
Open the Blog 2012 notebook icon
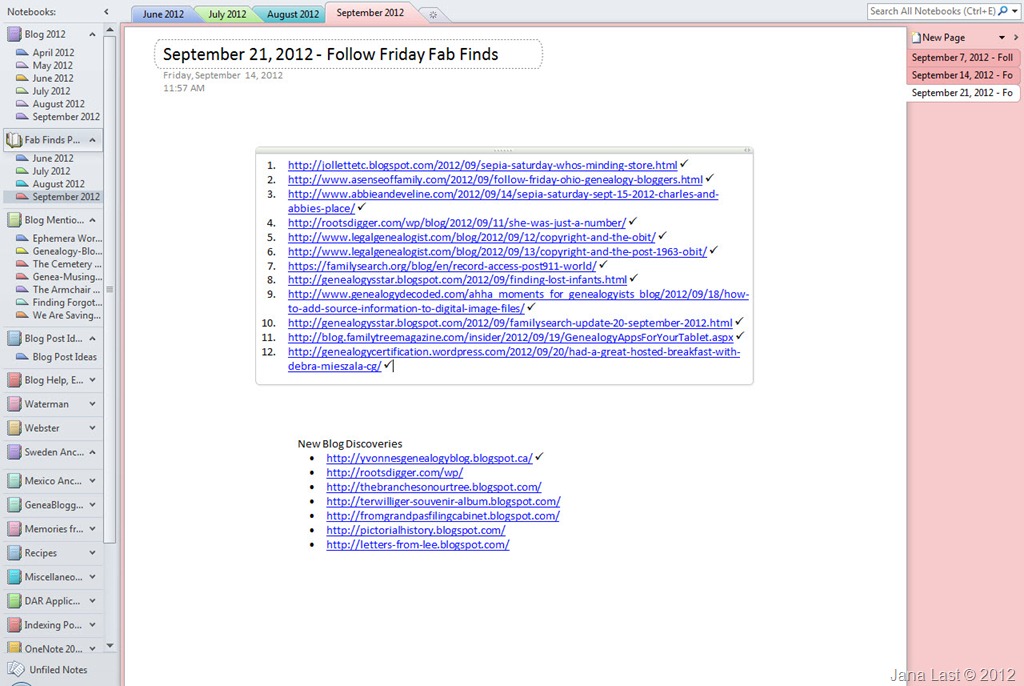pos(14,34)
